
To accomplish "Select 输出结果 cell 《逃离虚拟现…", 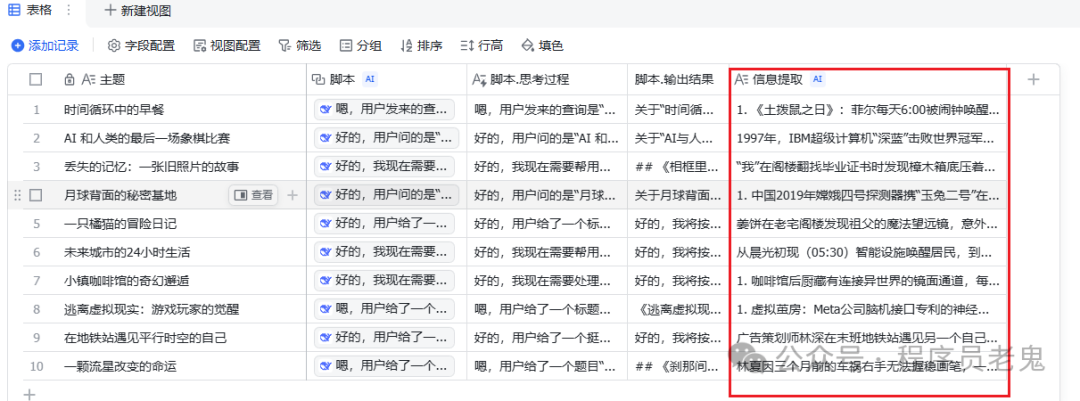I will click(x=678, y=309).
